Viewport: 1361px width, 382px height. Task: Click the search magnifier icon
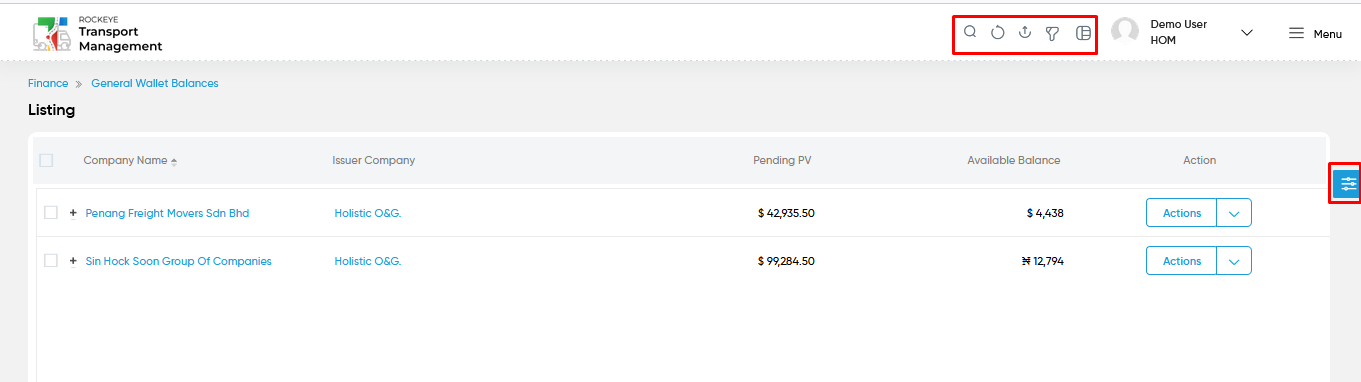[x=970, y=33]
